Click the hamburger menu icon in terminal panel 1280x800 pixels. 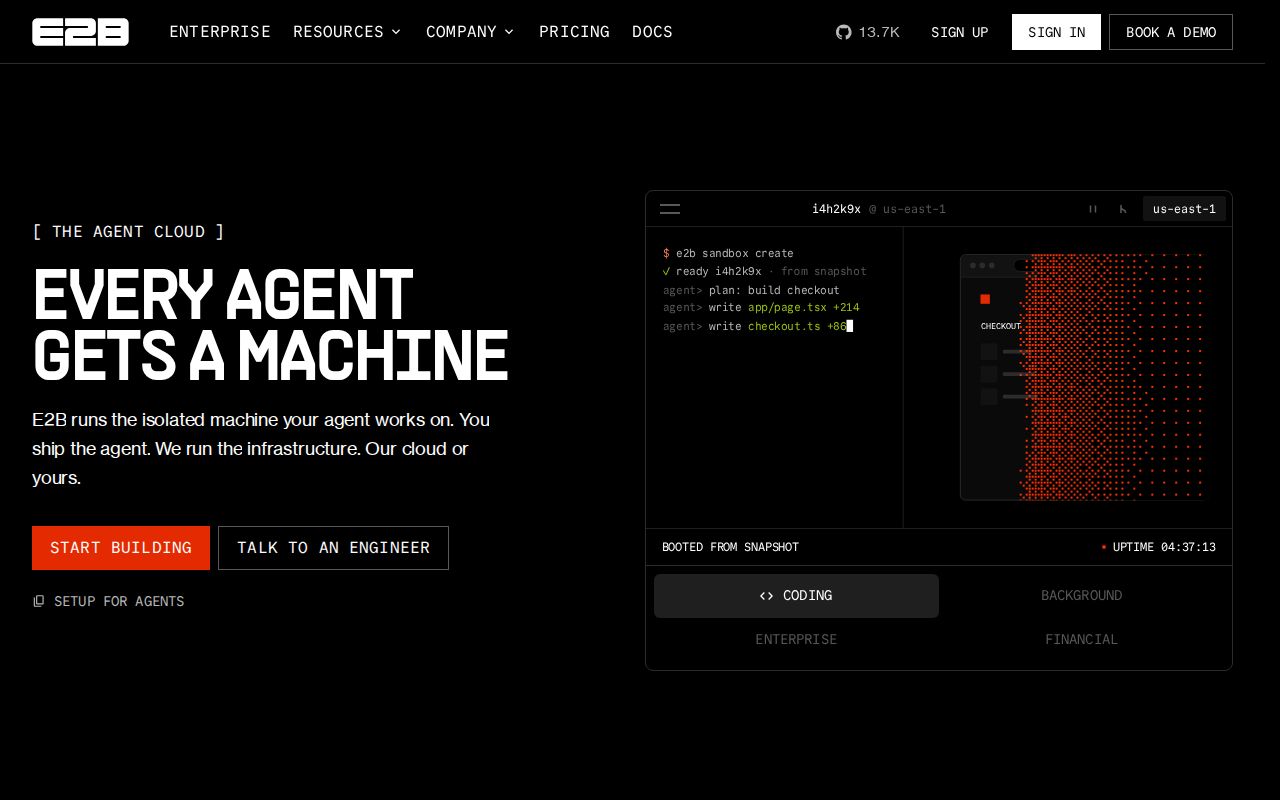[670, 209]
